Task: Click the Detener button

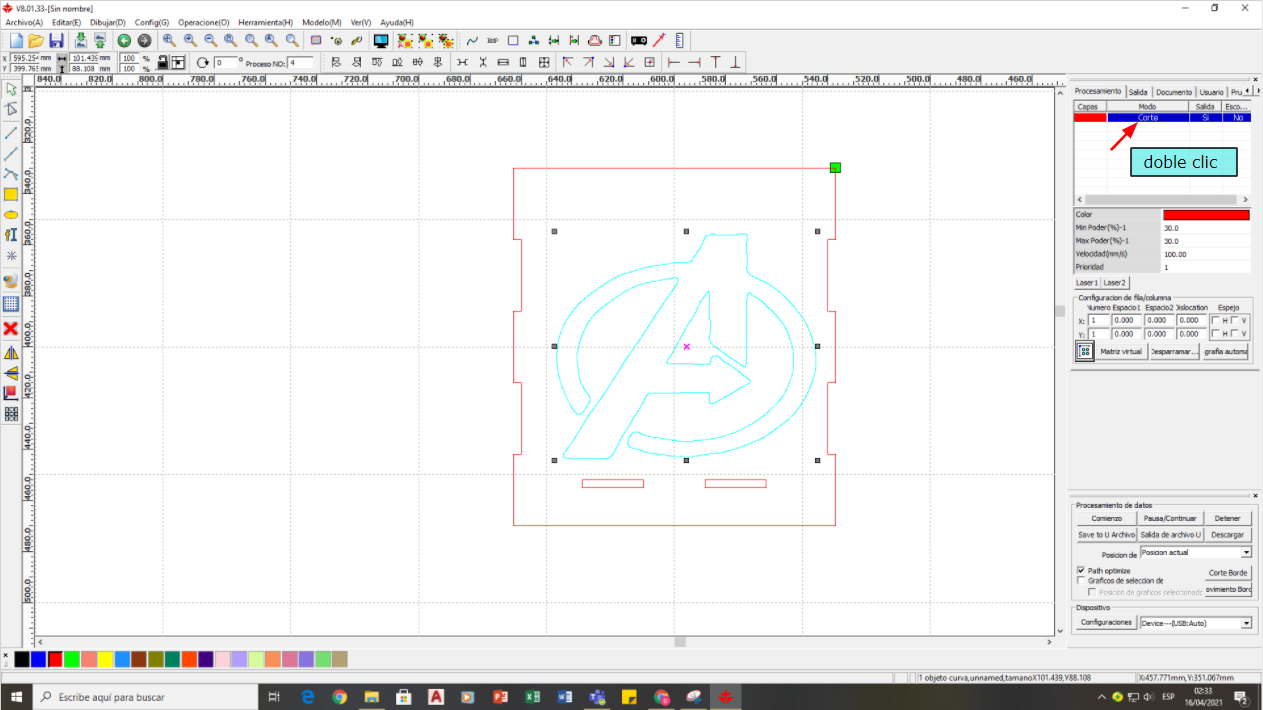Action: point(1227,519)
